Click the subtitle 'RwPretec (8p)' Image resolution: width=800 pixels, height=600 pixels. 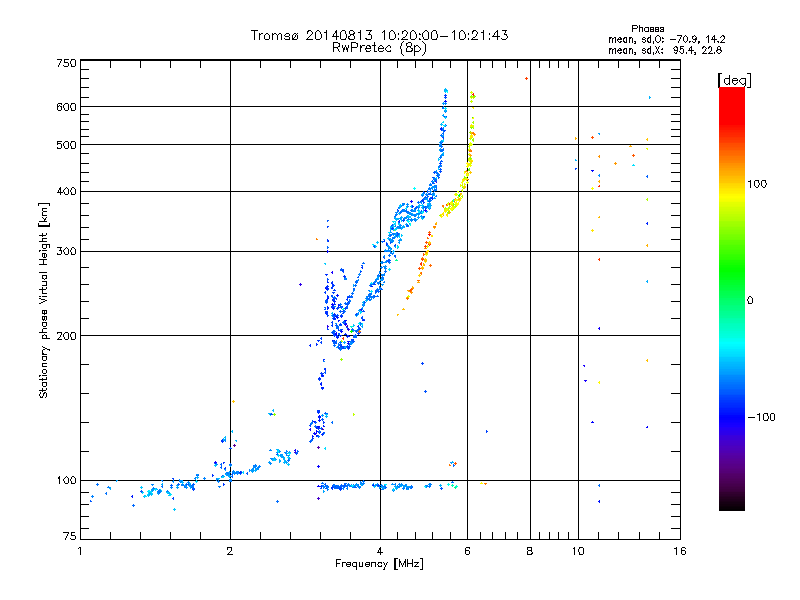pyautogui.click(x=380, y=48)
